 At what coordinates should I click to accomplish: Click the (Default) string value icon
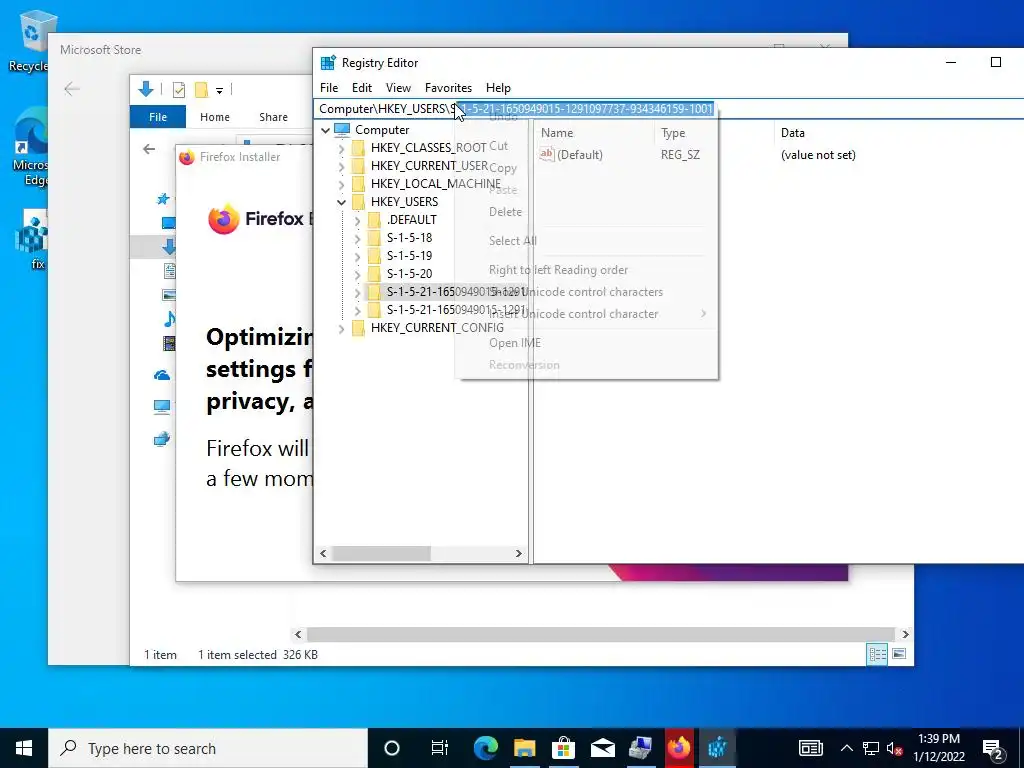click(547, 155)
